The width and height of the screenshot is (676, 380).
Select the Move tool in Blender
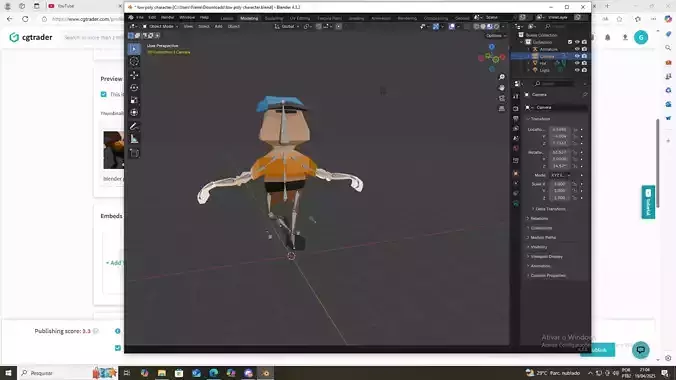[x=134, y=75]
